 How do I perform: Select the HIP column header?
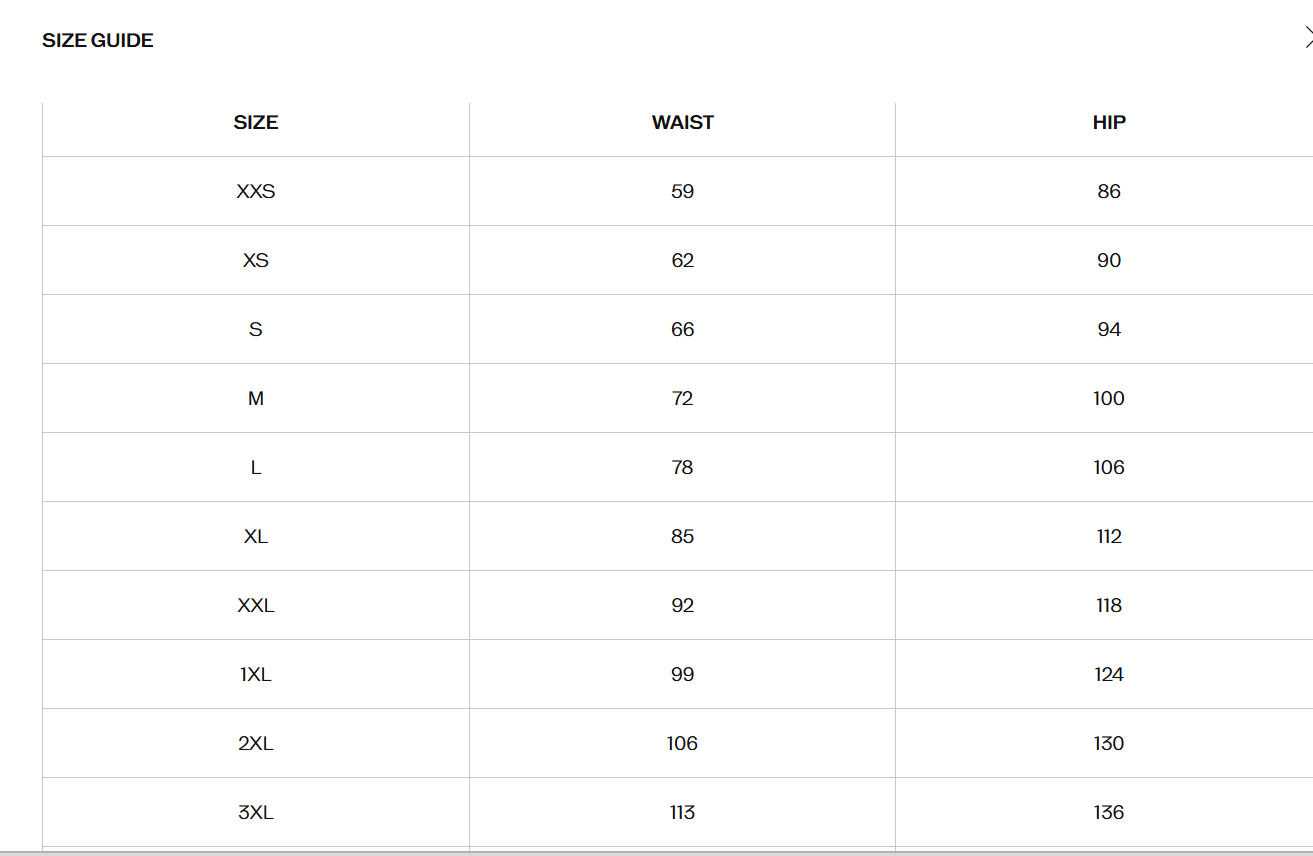pyautogui.click(x=1109, y=123)
